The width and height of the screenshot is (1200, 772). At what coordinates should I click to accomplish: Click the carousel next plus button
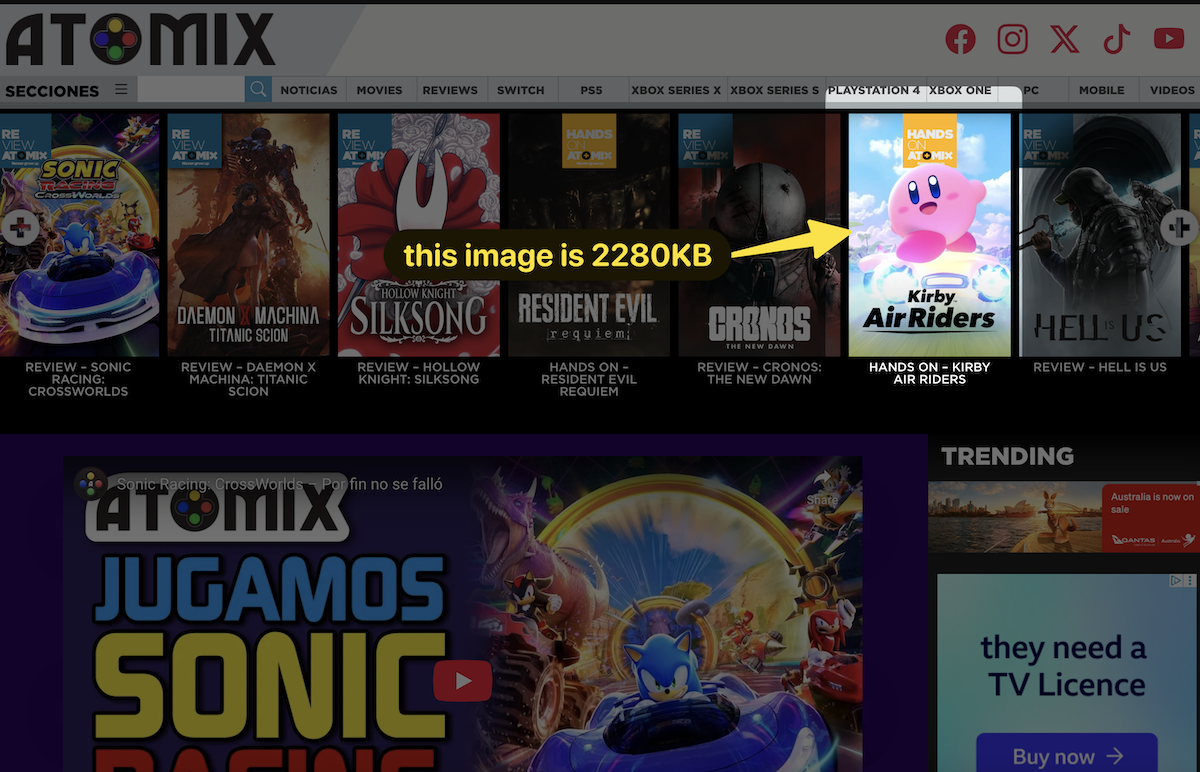tap(1180, 228)
